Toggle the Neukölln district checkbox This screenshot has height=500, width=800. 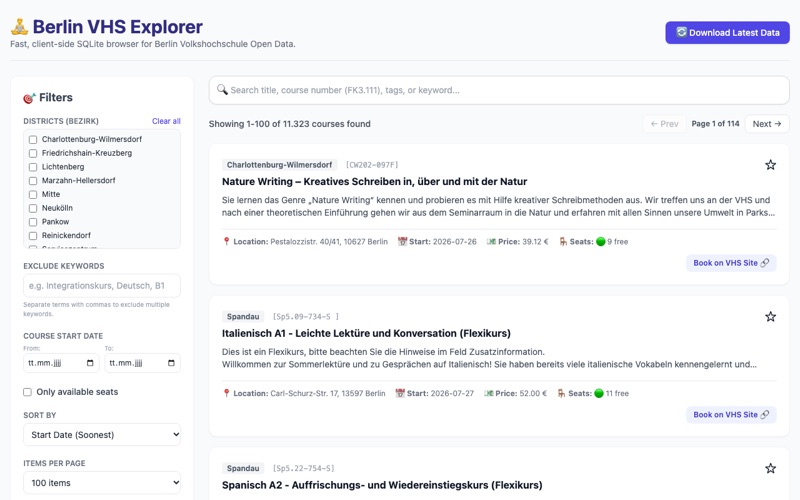(33, 208)
